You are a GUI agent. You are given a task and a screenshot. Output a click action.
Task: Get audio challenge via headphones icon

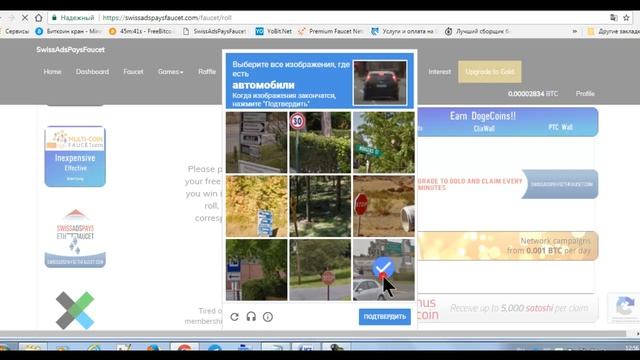point(251,317)
